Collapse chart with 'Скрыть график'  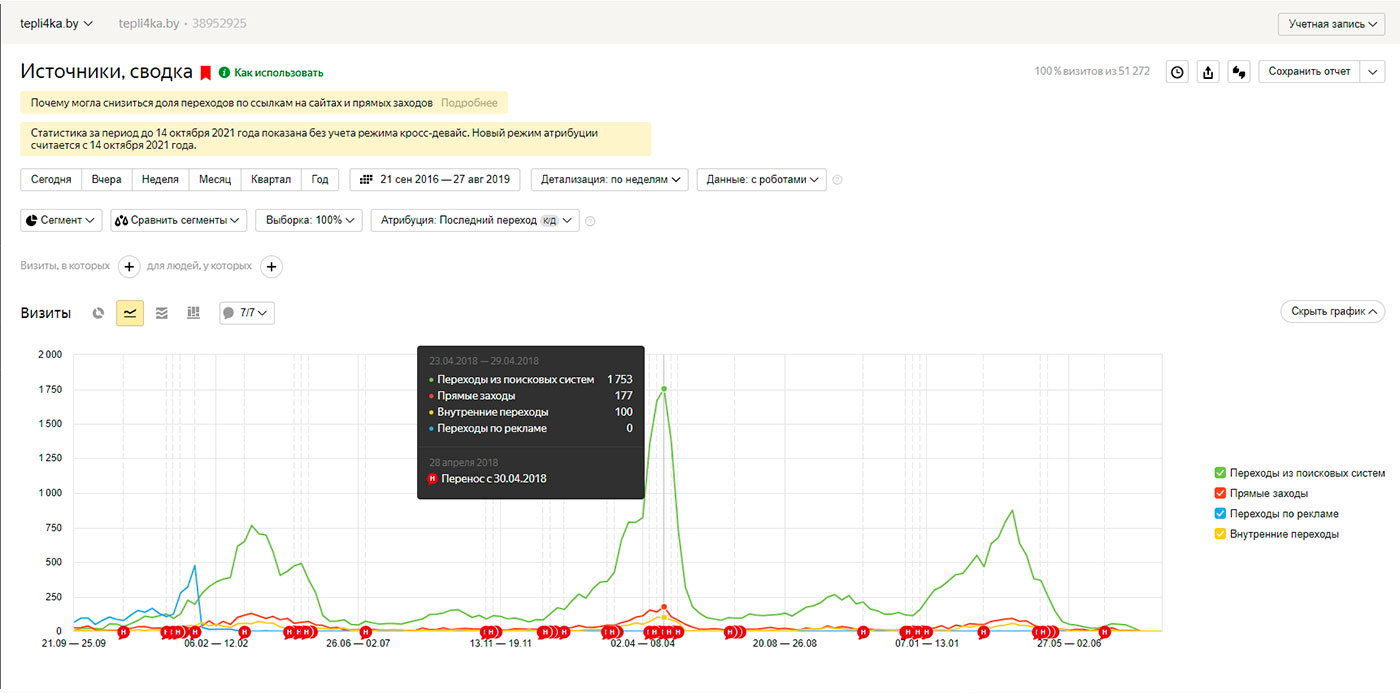point(1332,312)
